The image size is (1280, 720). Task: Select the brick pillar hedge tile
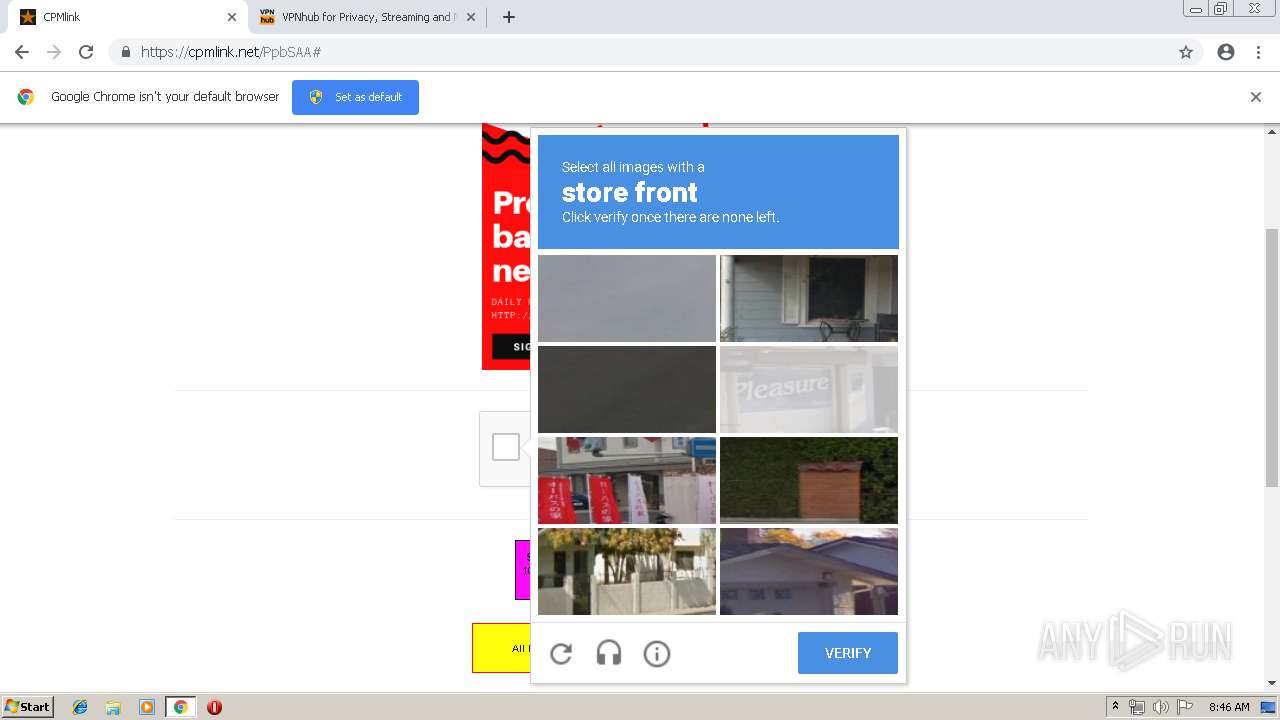[809, 480]
